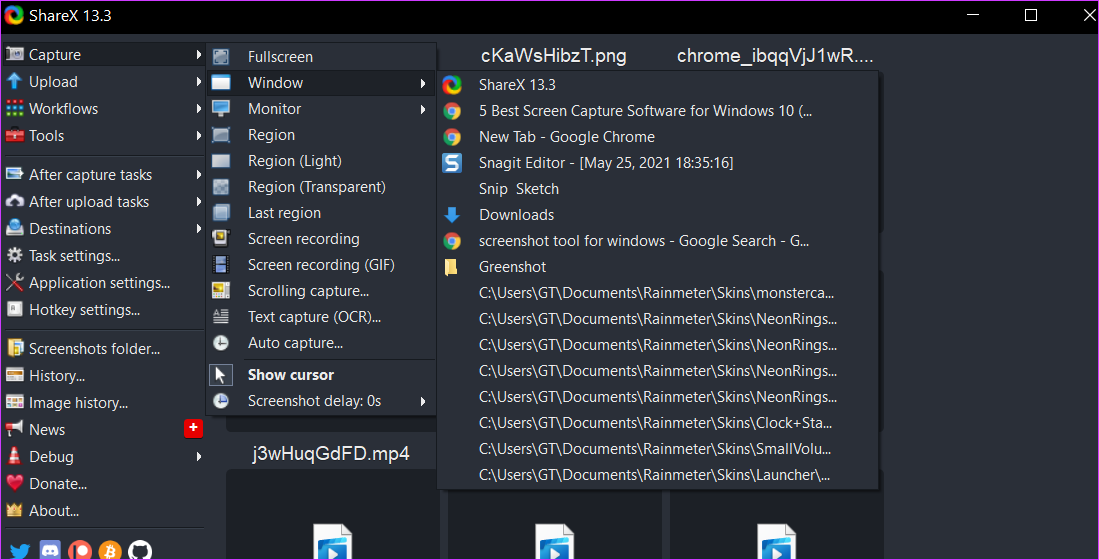Click the Downloads arrow icon
Screen dimensions: 1099x560
[x=452, y=214]
